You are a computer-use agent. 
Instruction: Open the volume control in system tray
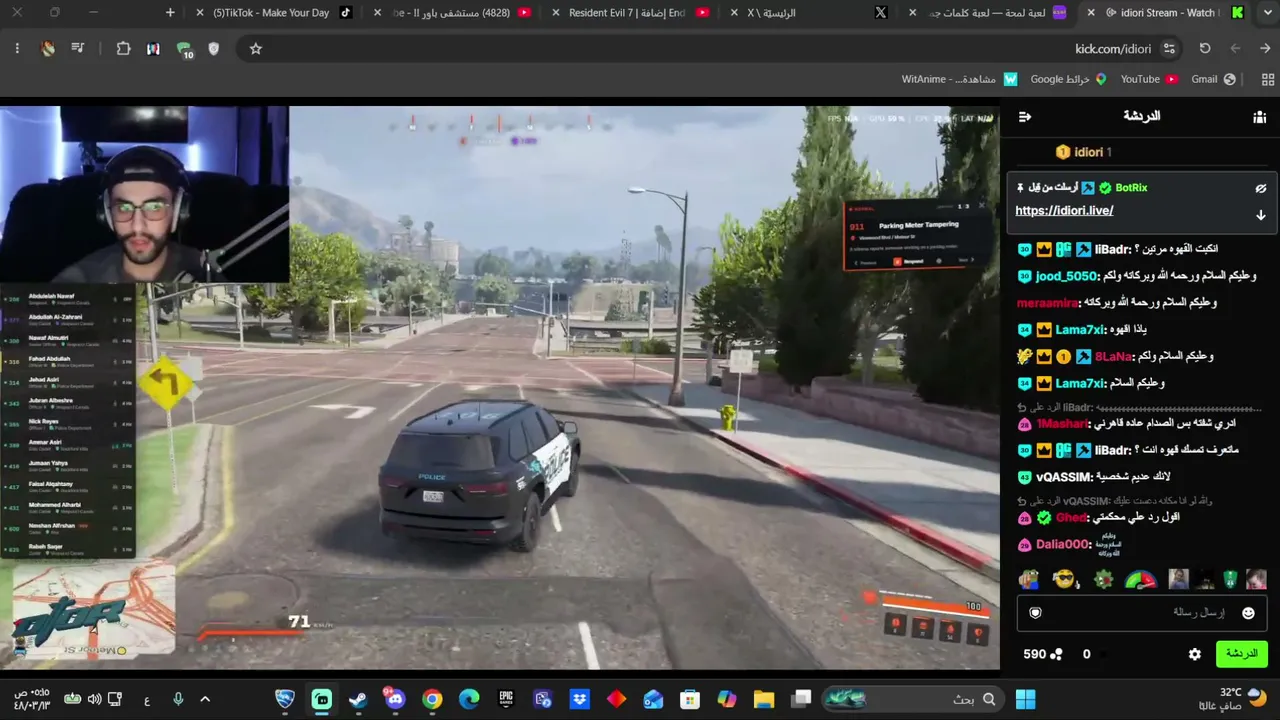point(94,699)
